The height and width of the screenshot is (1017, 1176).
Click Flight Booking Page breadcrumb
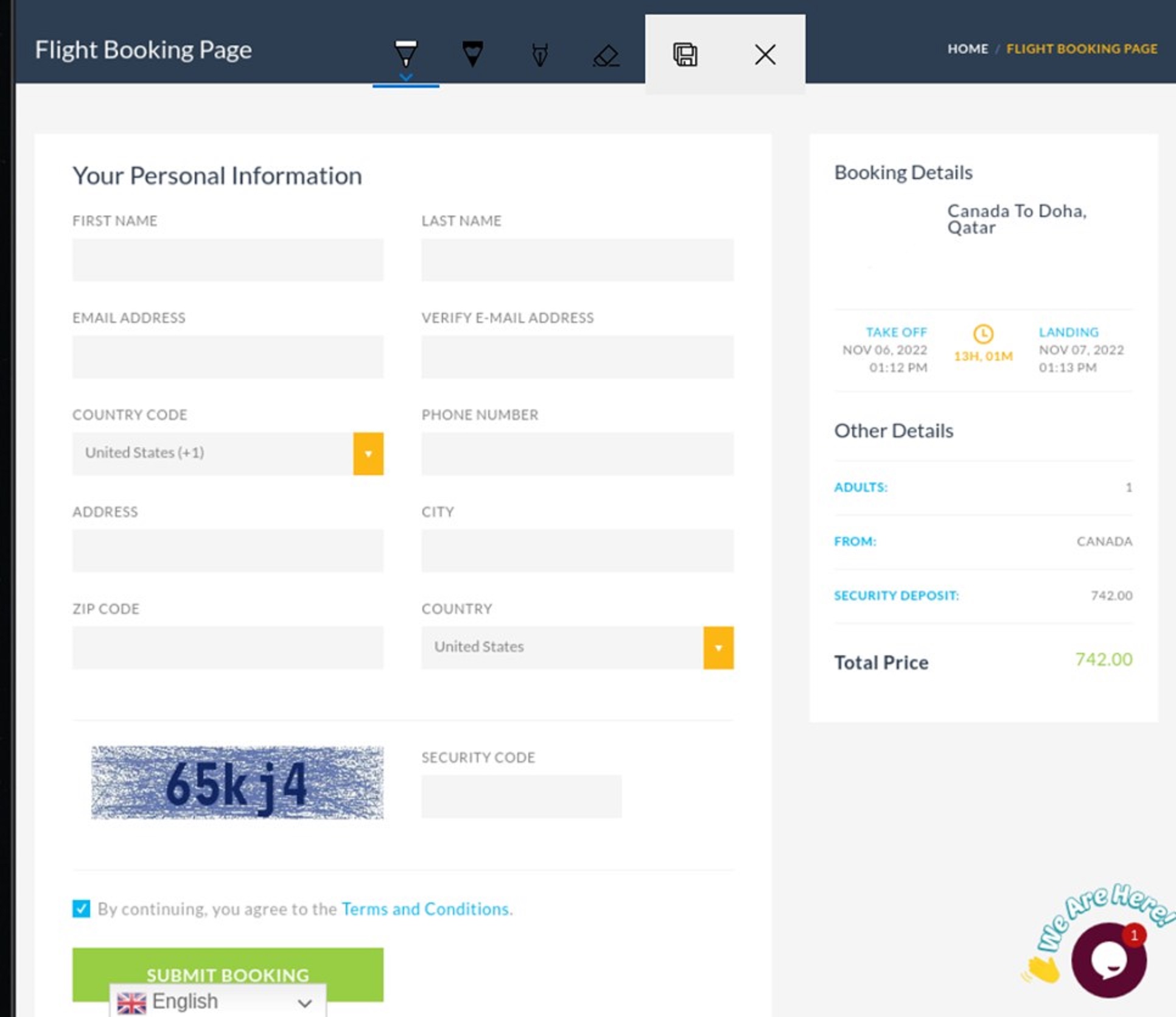pos(1081,49)
